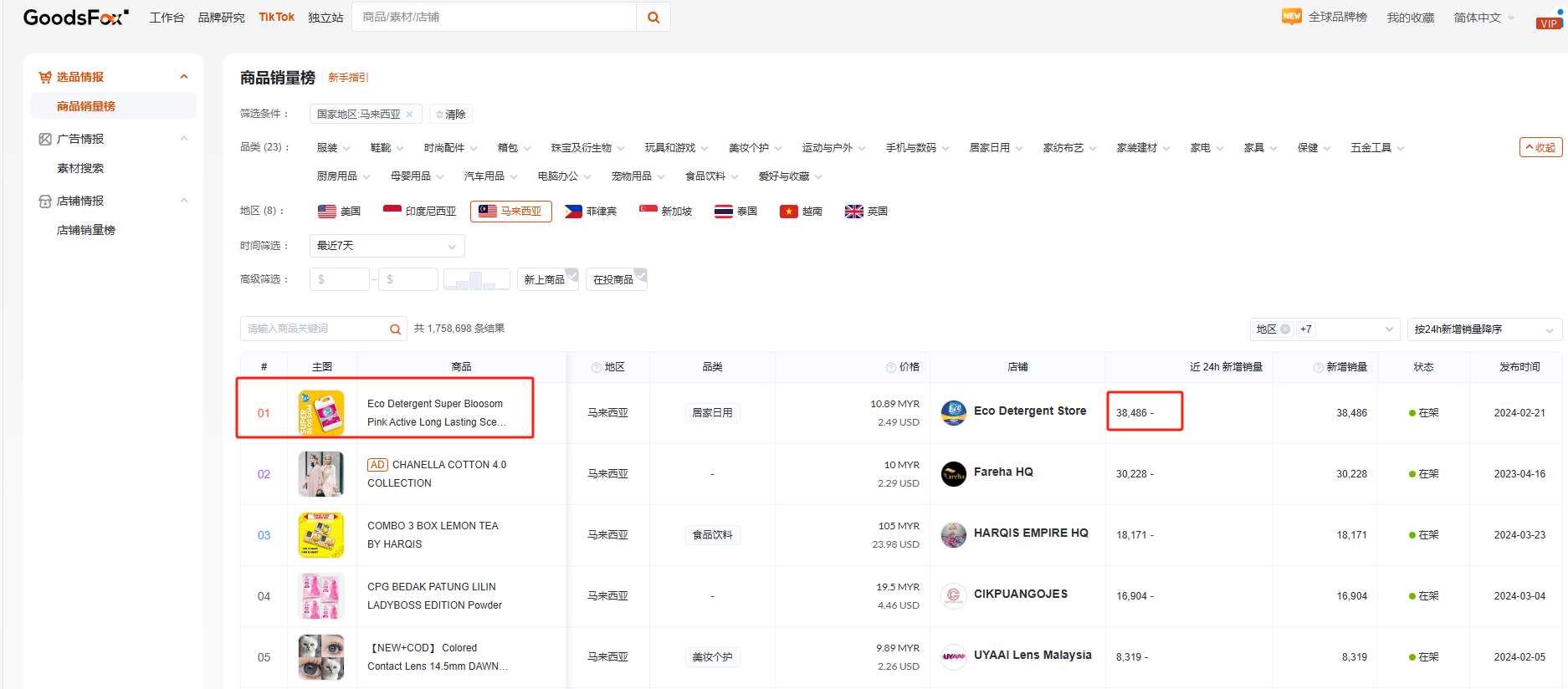
Task: Open the COMBO 3 BOX LEMON TEA thumbnail
Action: pos(321,535)
